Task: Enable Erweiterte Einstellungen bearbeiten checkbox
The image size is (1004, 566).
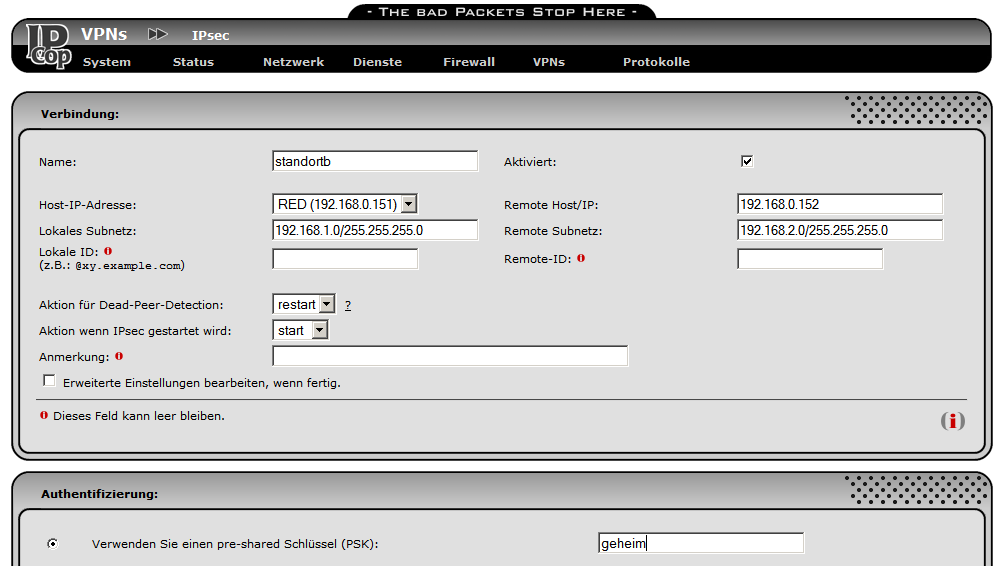Action: [49, 381]
